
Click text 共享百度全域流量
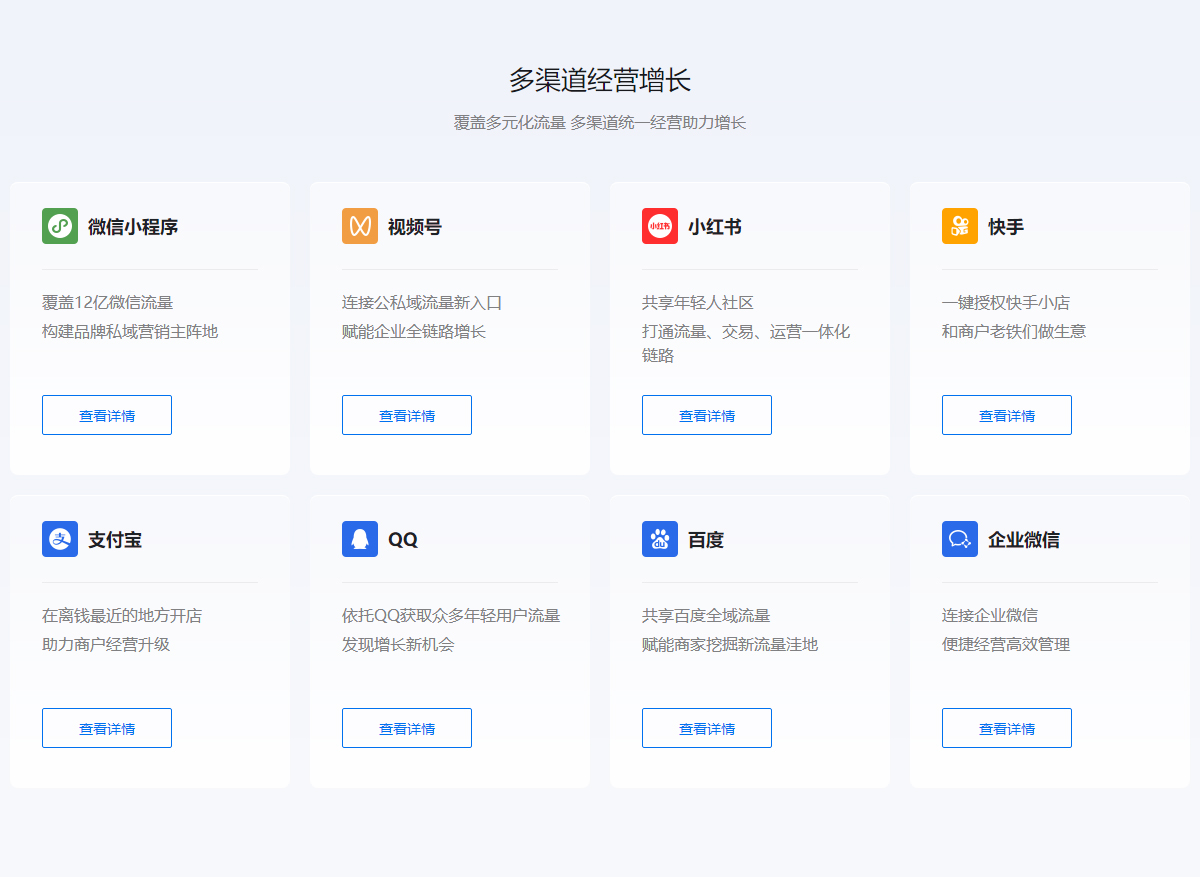[706, 616]
